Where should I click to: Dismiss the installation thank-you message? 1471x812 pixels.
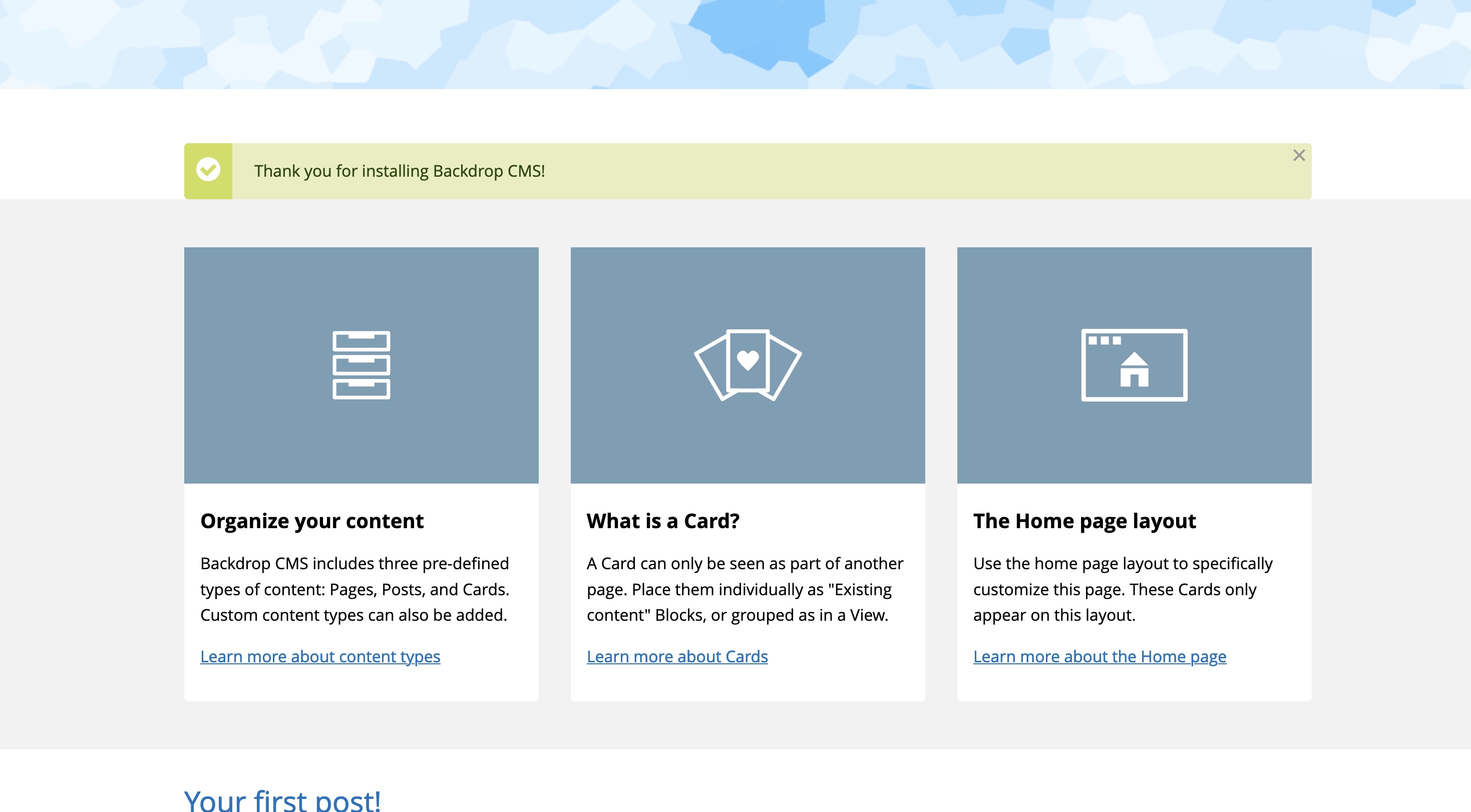point(1299,155)
